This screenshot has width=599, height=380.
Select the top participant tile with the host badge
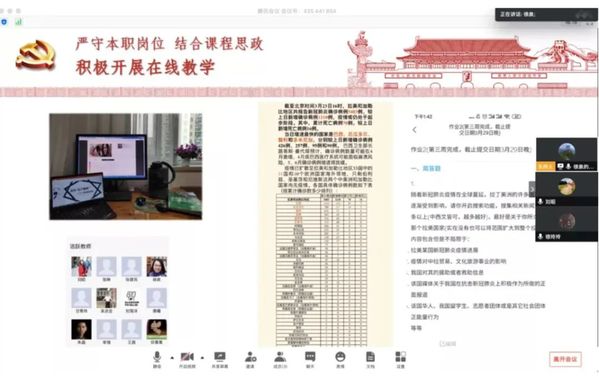click(567, 154)
